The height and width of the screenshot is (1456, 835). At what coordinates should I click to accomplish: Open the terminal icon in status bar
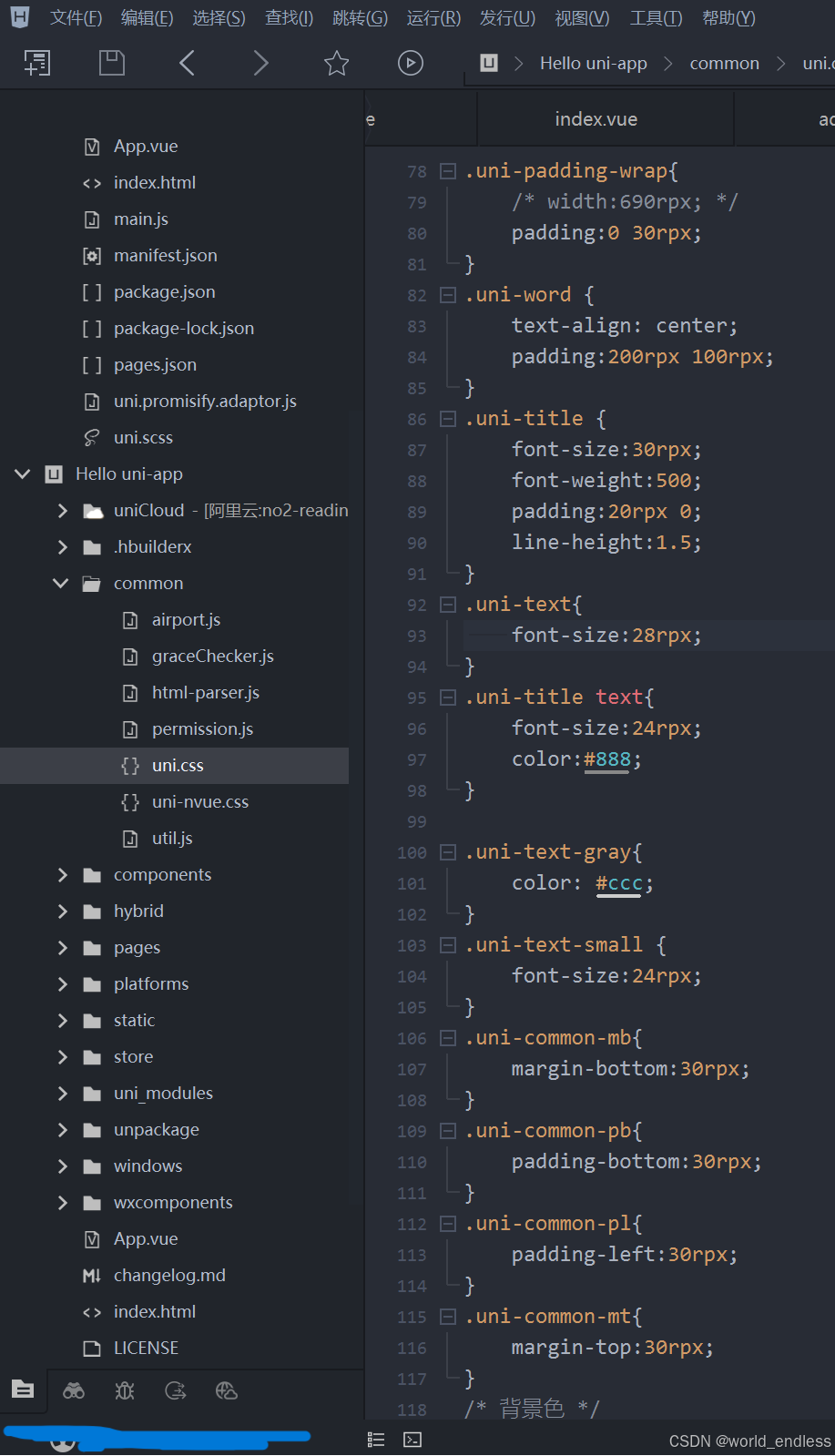[x=412, y=1440]
